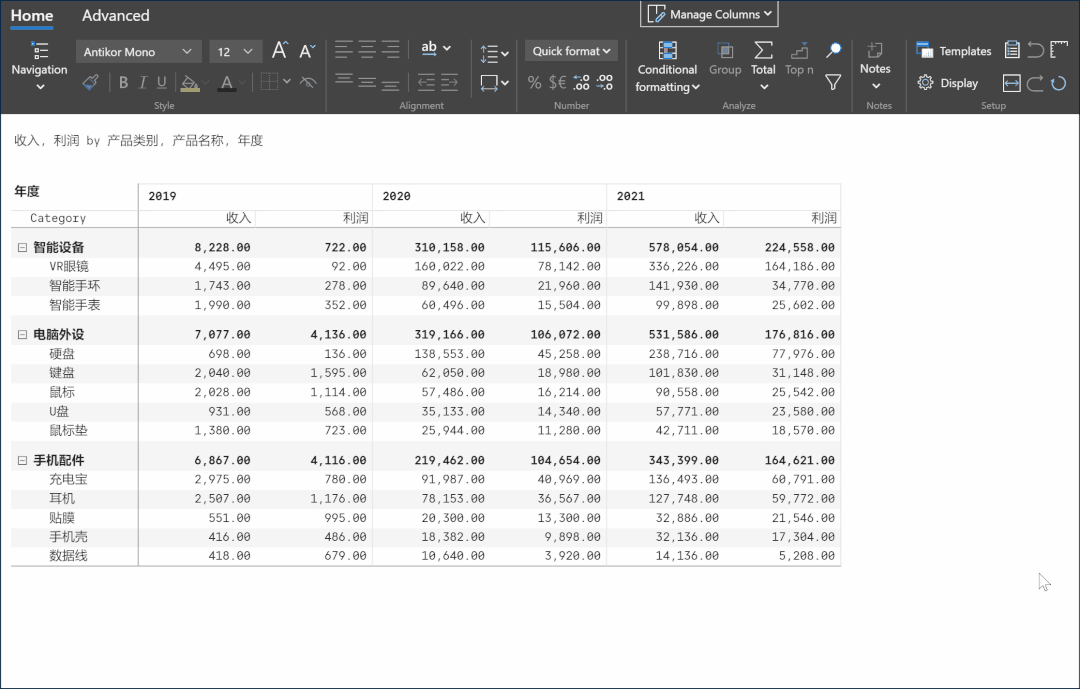
Task: Open the Quick format dropdown
Action: click(571, 51)
